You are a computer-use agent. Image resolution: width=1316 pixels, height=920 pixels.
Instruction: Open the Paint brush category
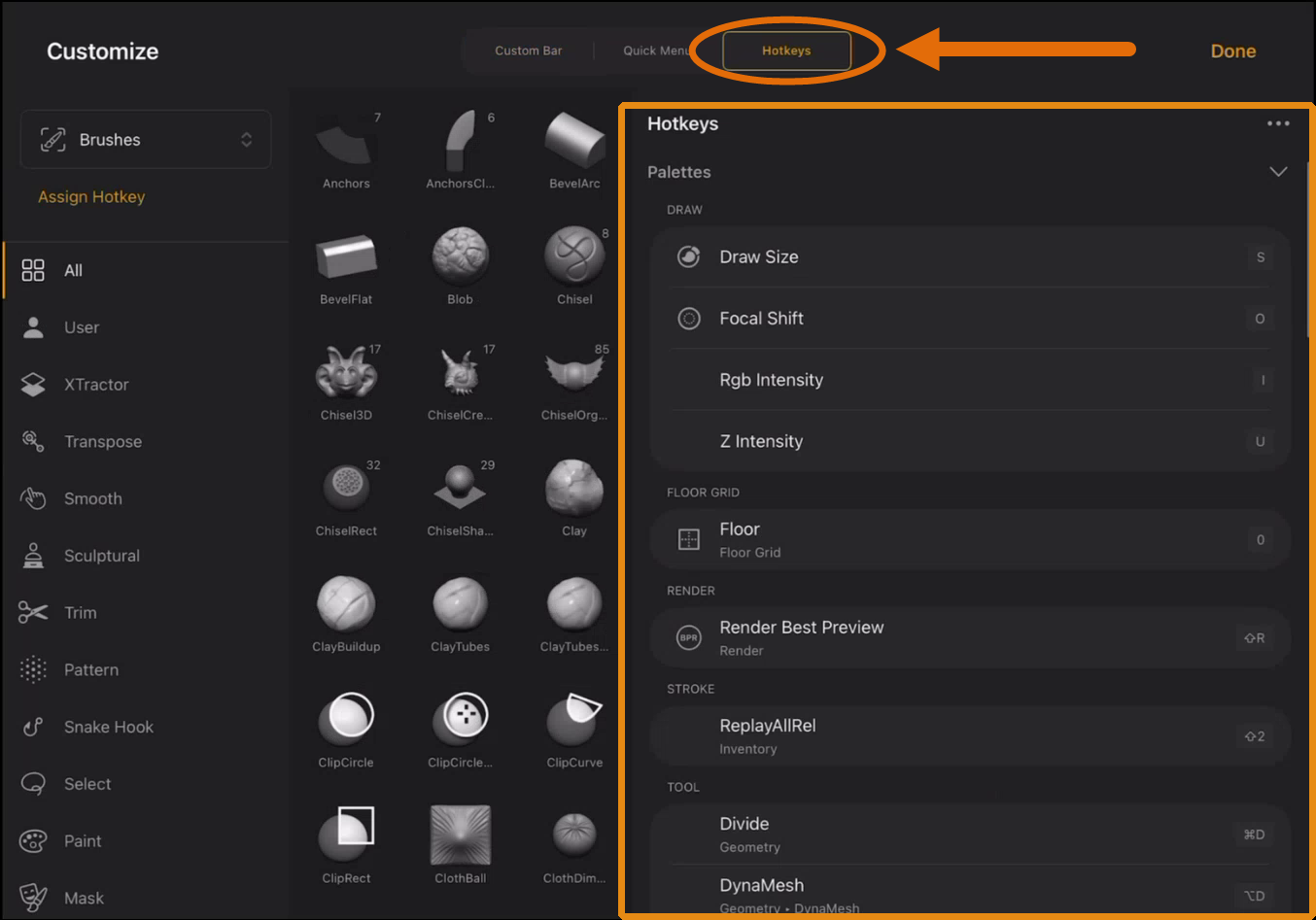146,841
